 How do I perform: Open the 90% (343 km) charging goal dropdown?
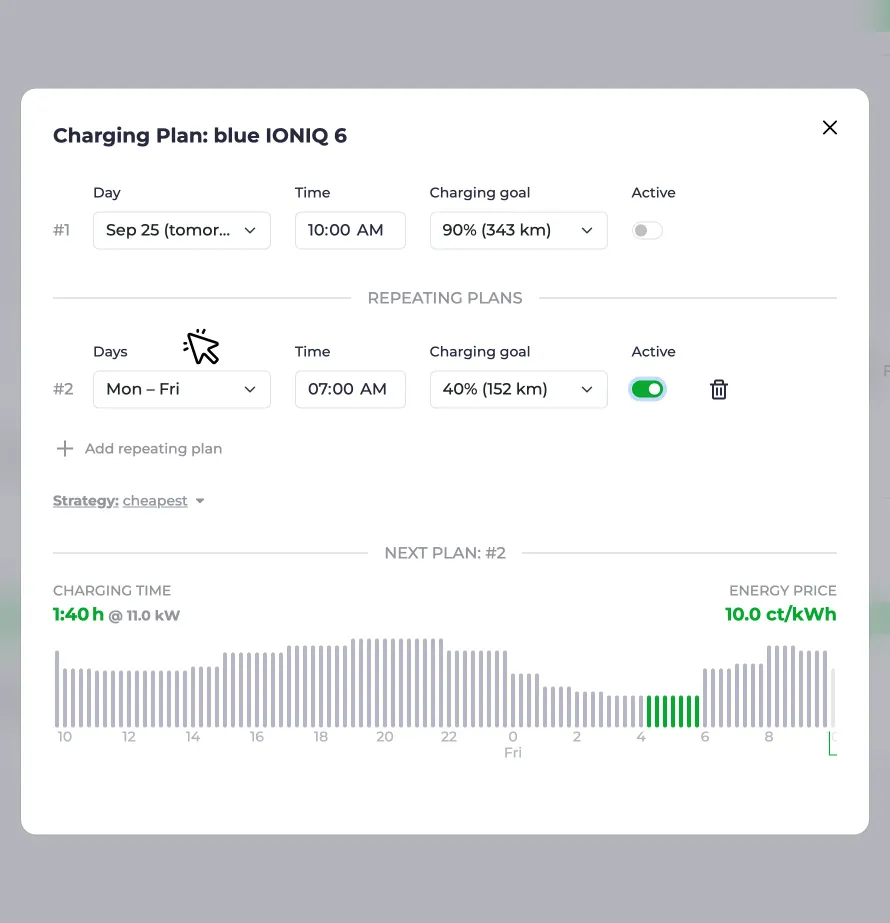[x=518, y=230]
